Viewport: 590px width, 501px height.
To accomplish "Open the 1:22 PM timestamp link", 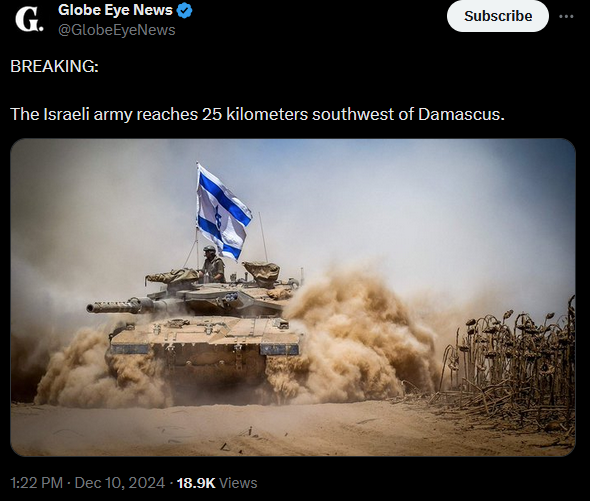I will click(x=36, y=483).
